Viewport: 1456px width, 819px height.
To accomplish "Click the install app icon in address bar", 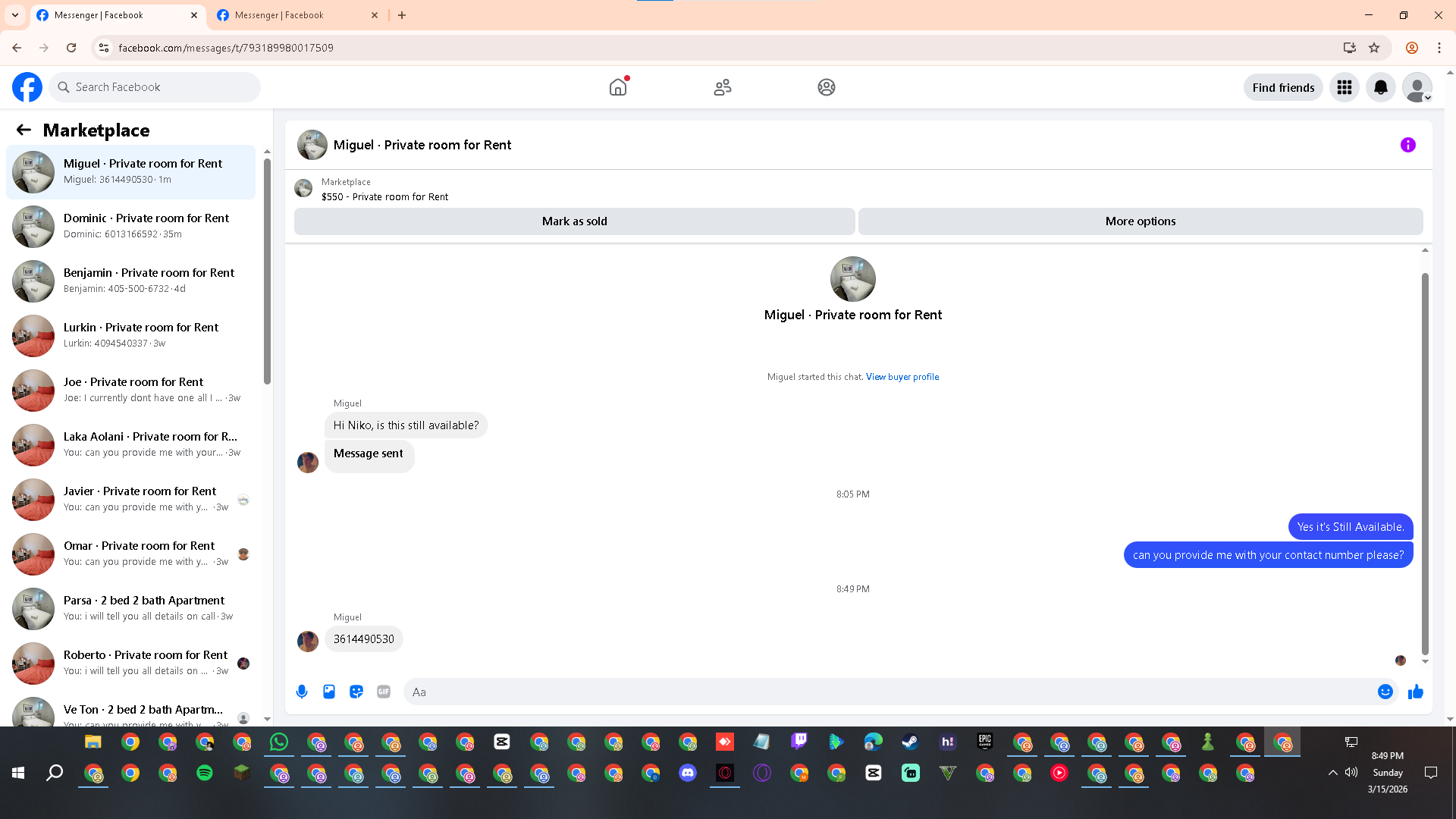I will pos(1350,48).
